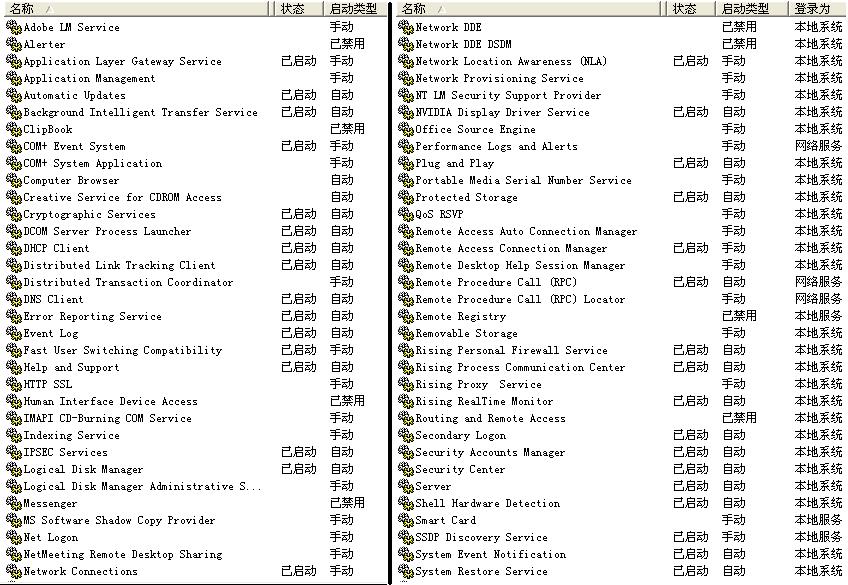Sort right list by 登录为 column header
The width and height of the screenshot is (848, 585).
coord(817,9)
